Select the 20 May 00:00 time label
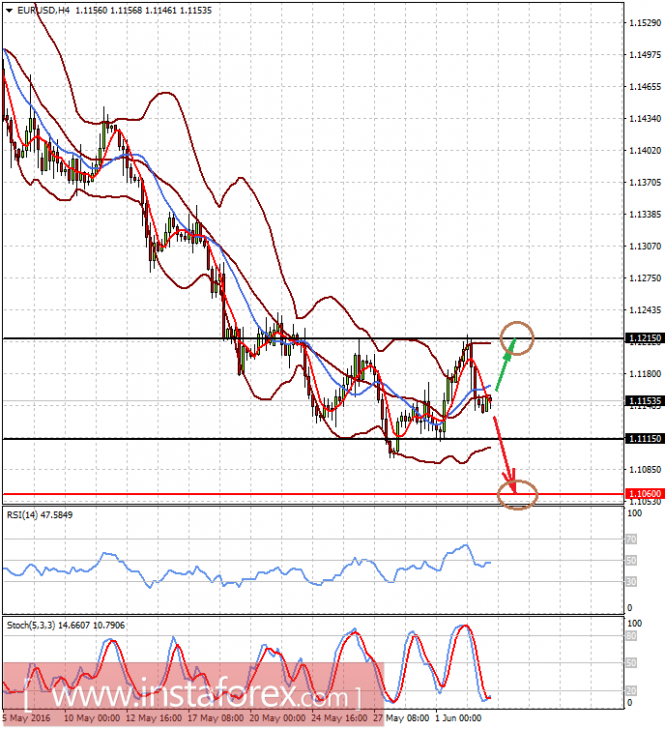This screenshot has height=729, width=665. [277, 718]
